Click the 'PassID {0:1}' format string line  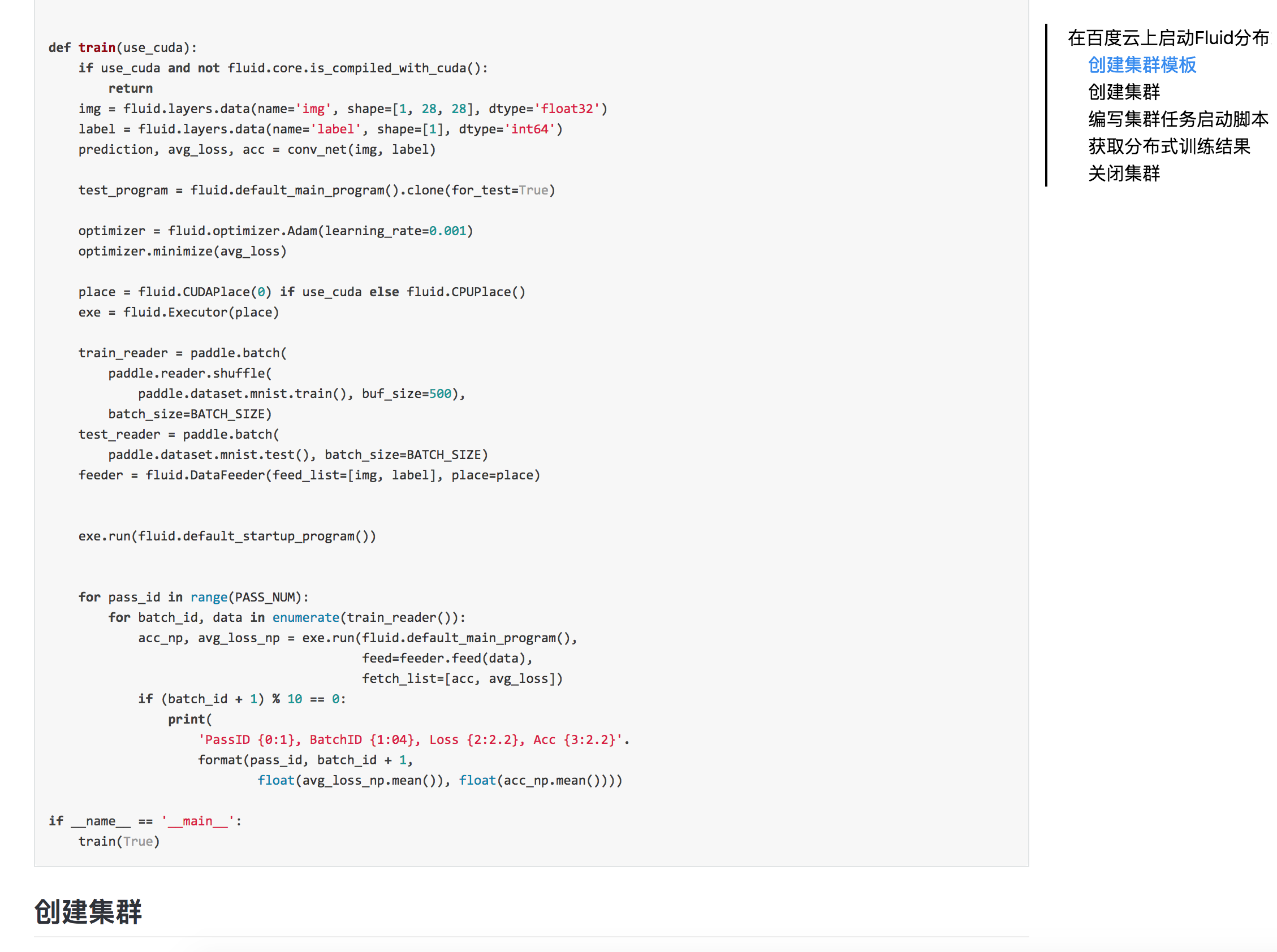(413, 740)
